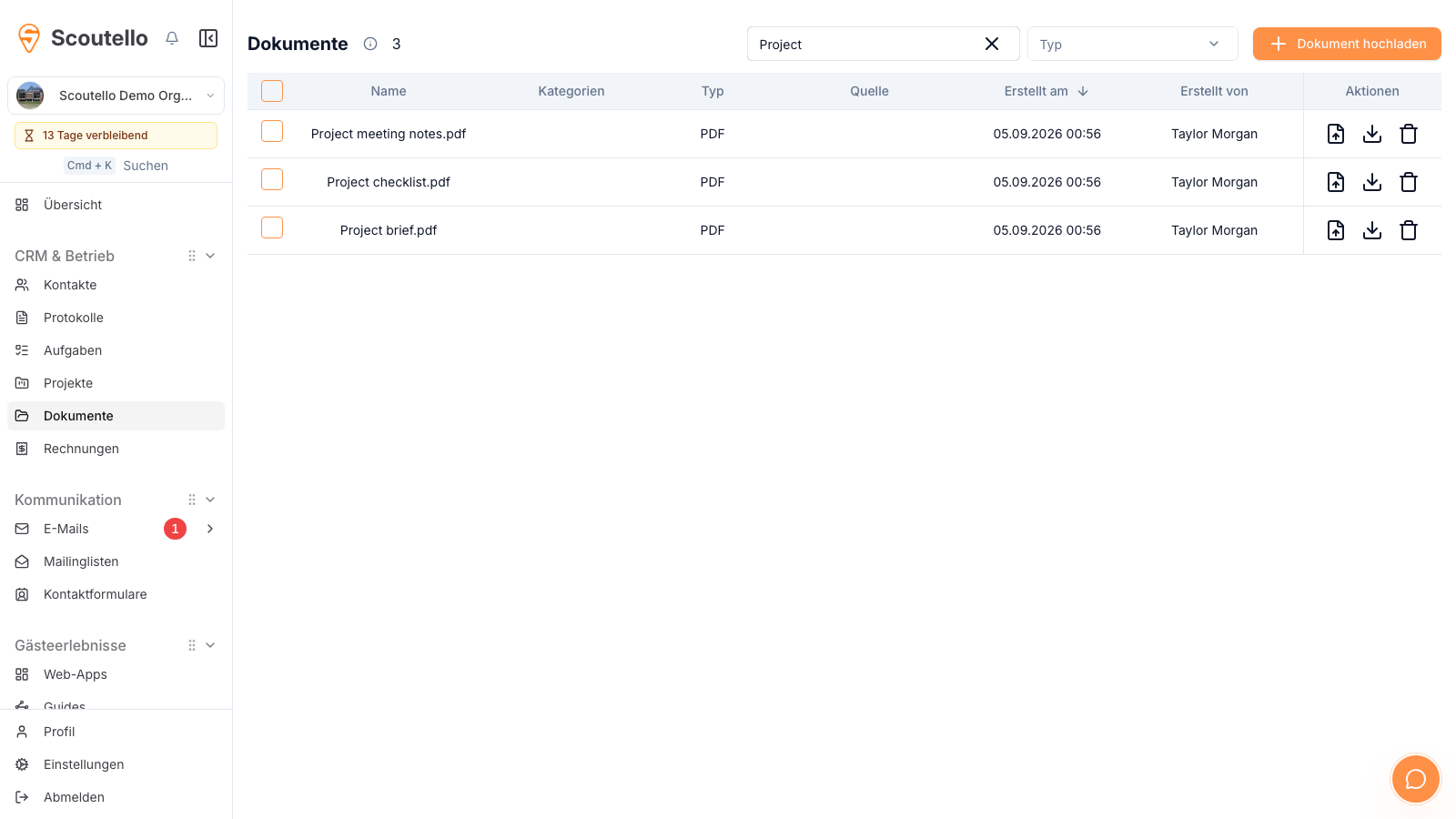Click the Kommunikation section grip icon
Image resolution: width=1456 pixels, height=819 pixels.
tap(192, 500)
